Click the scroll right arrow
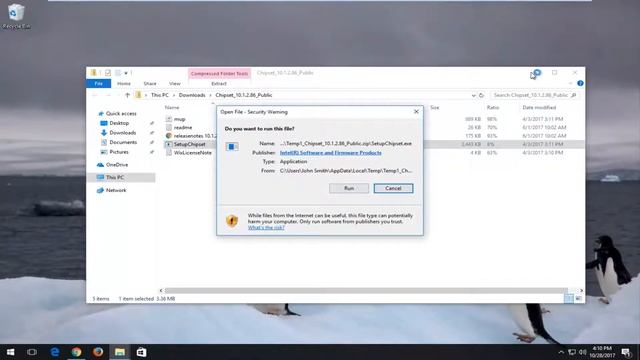 tap(581, 291)
